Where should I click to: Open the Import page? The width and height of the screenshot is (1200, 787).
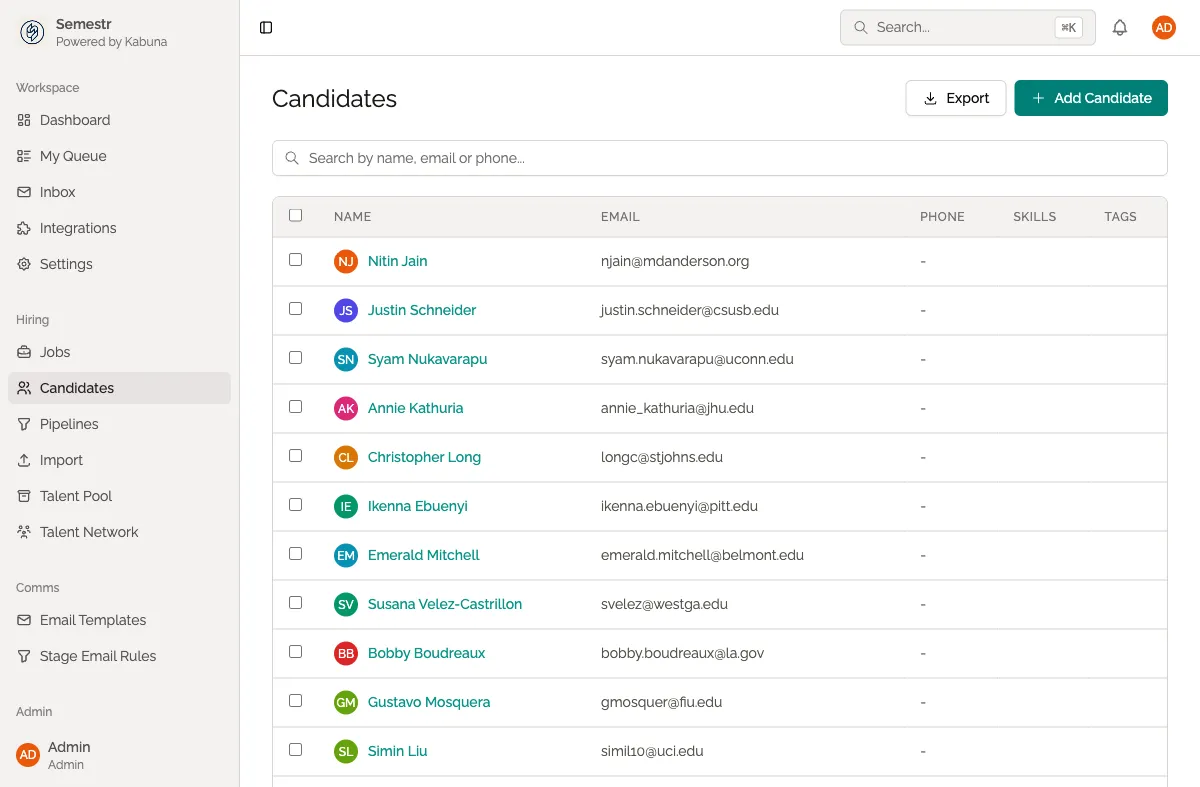pos(62,460)
